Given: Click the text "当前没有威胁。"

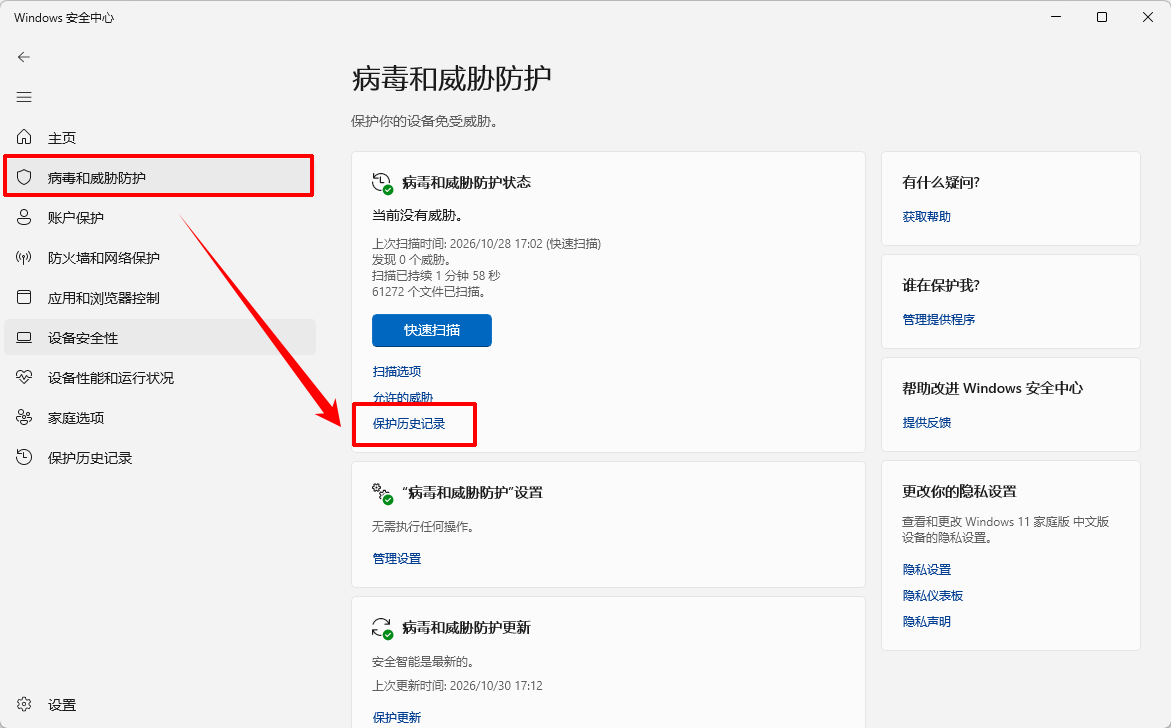Looking at the screenshot, I should coord(418,216).
